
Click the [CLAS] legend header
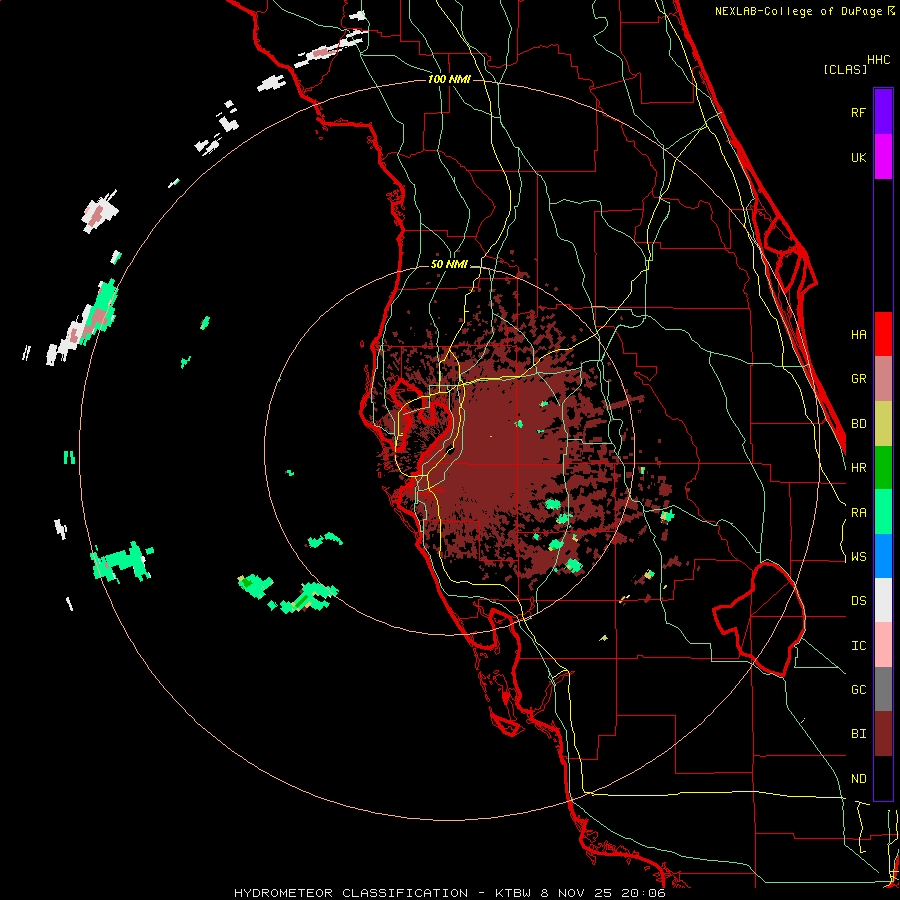845,70
